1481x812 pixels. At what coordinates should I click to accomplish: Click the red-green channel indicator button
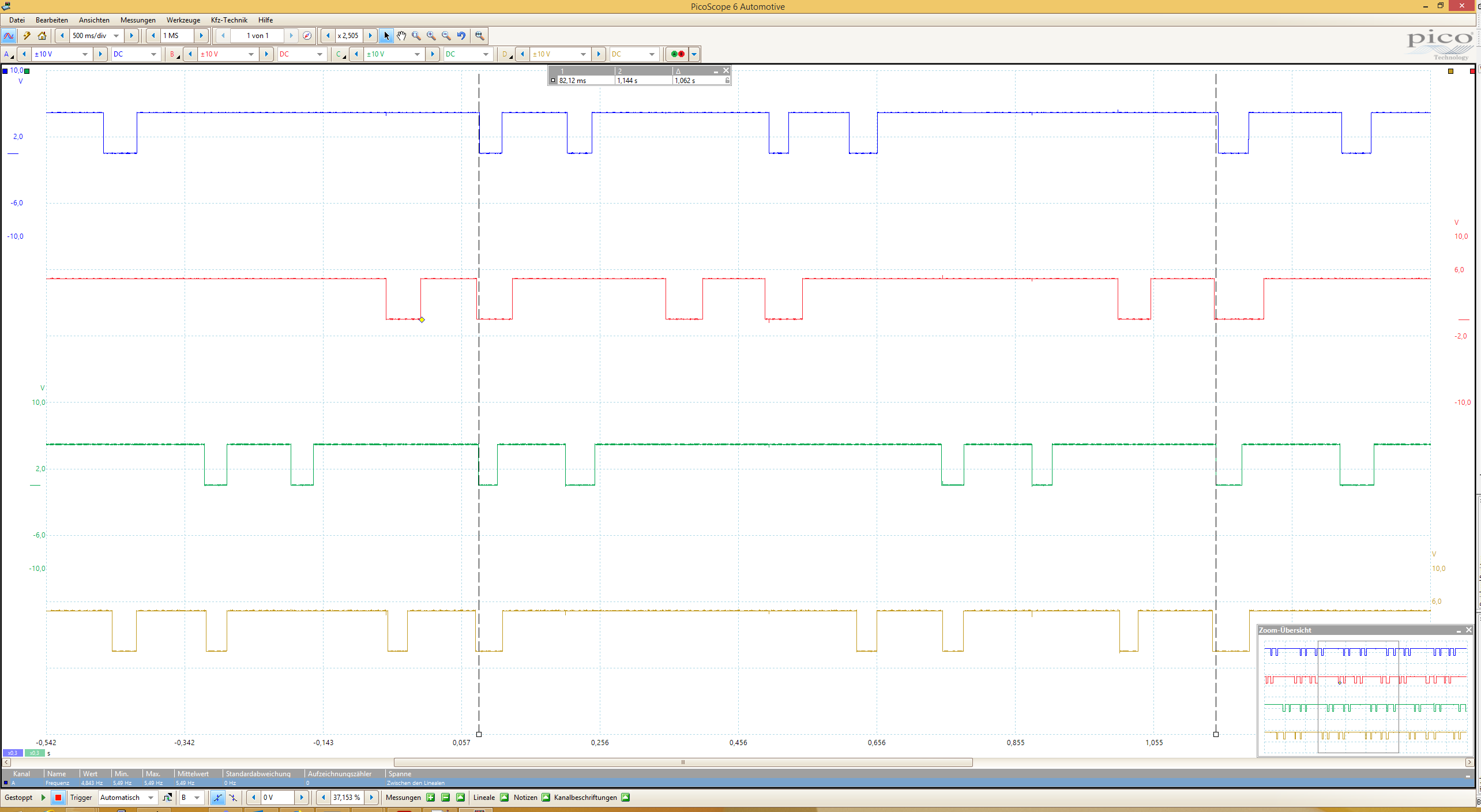pos(678,54)
